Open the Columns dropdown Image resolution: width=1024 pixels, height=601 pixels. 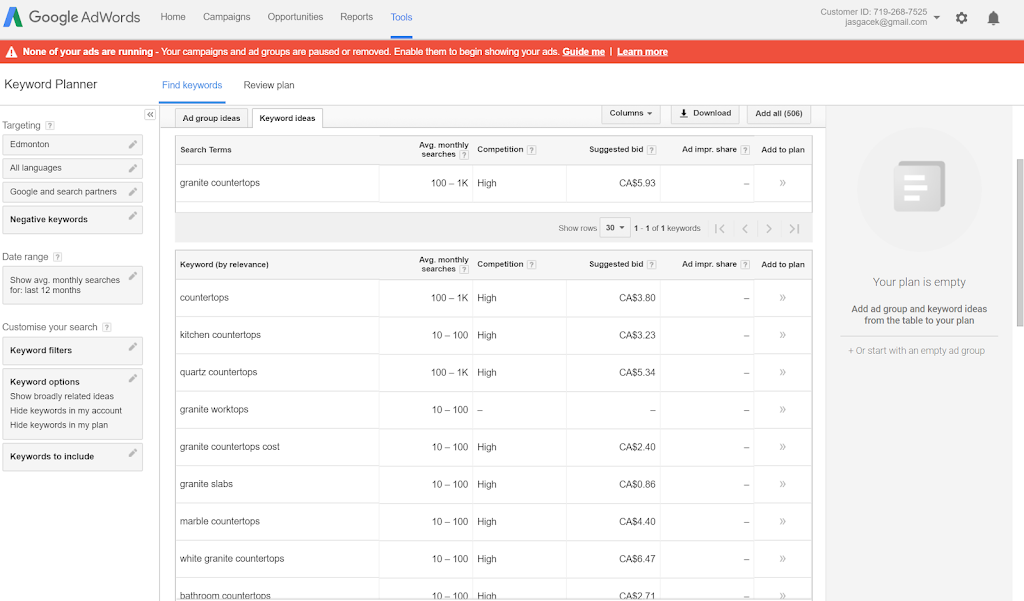pyautogui.click(x=631, y=114)
